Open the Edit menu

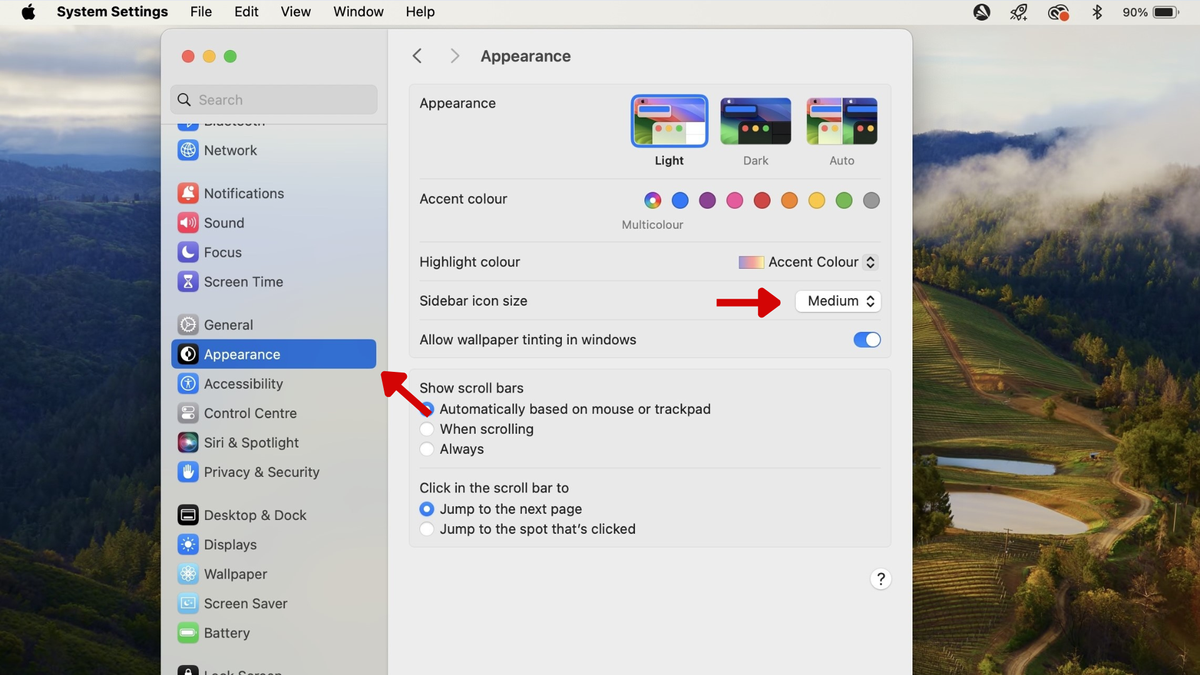pyautogui.click(x=246, y=12)
